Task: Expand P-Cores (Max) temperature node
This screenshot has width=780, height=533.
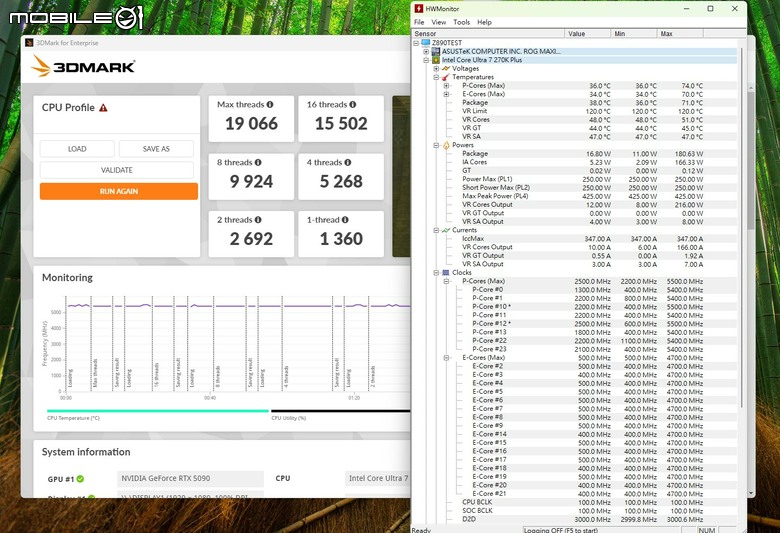Action: tap(446, 86)
